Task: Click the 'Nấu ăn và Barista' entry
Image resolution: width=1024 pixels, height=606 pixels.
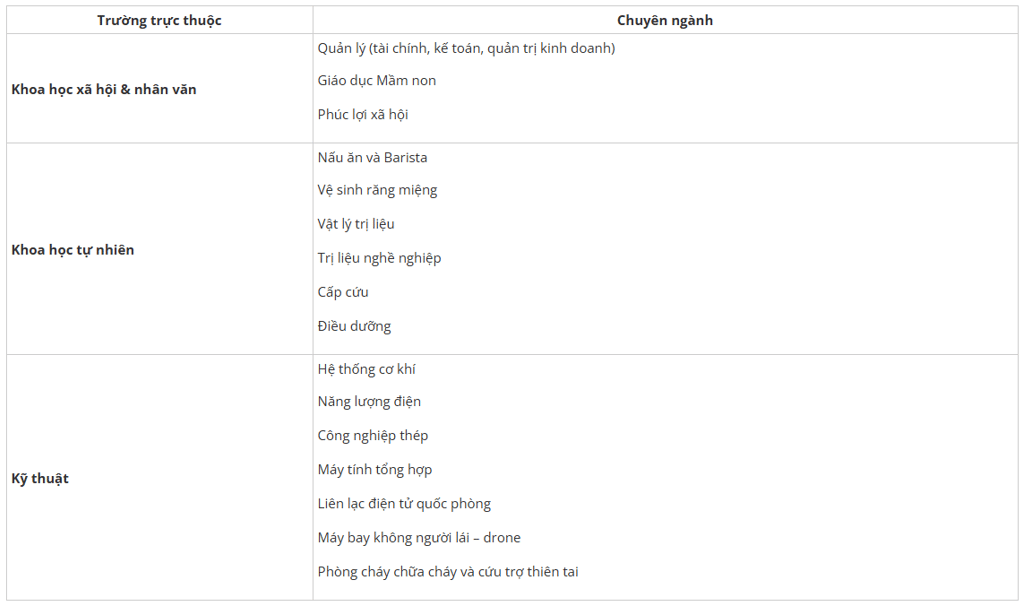Action: coord(372,157)
